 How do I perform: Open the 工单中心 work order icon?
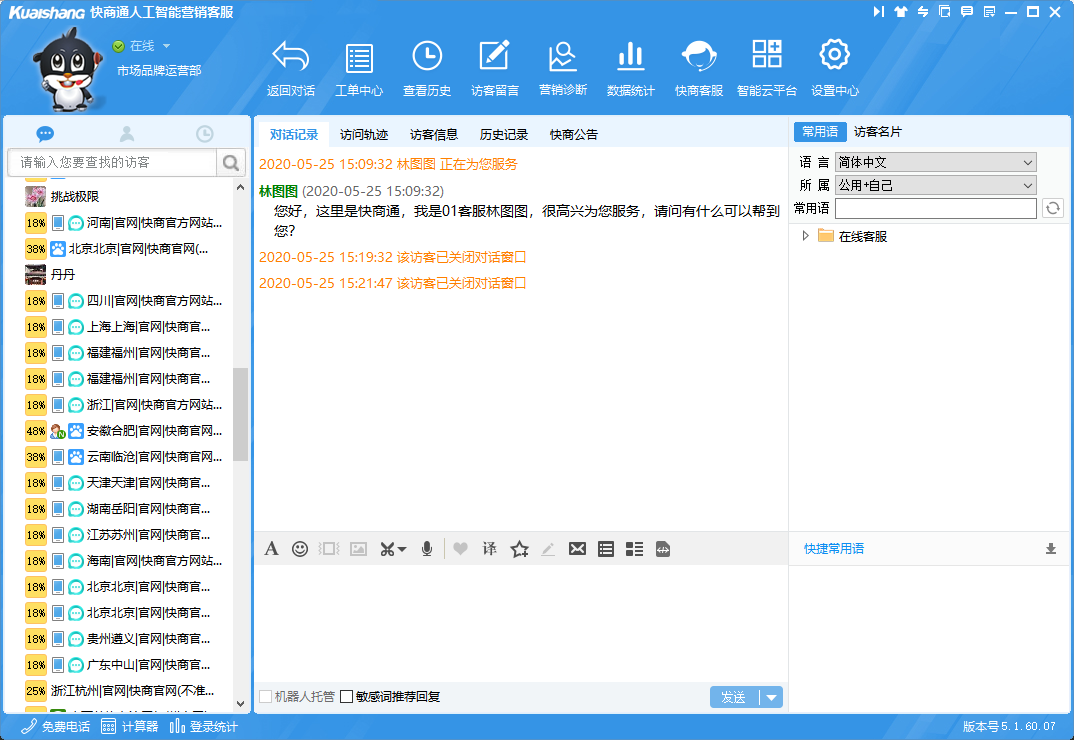[x=359, y=60]
